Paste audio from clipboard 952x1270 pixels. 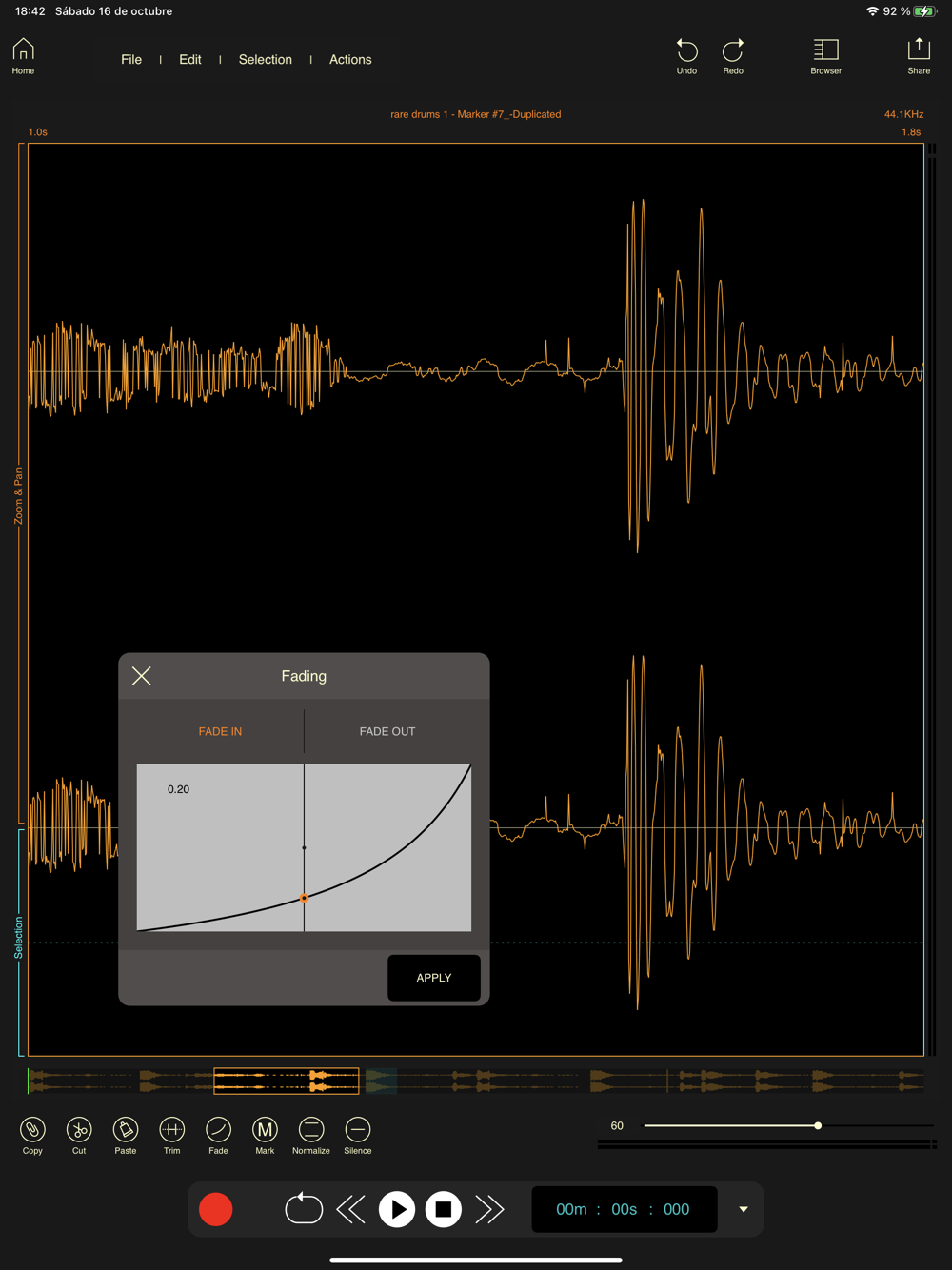click(x=126, y=1136)
